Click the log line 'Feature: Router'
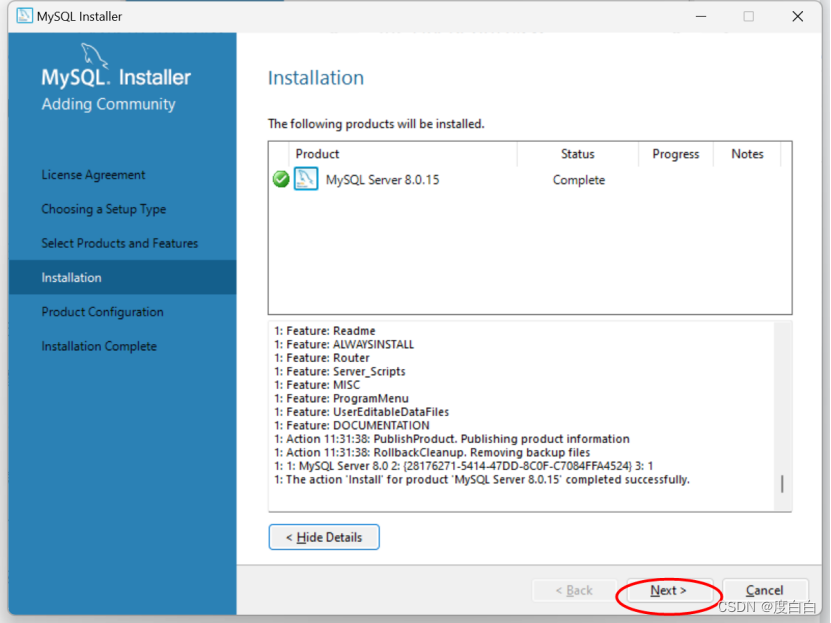 (x=322, y=358)
